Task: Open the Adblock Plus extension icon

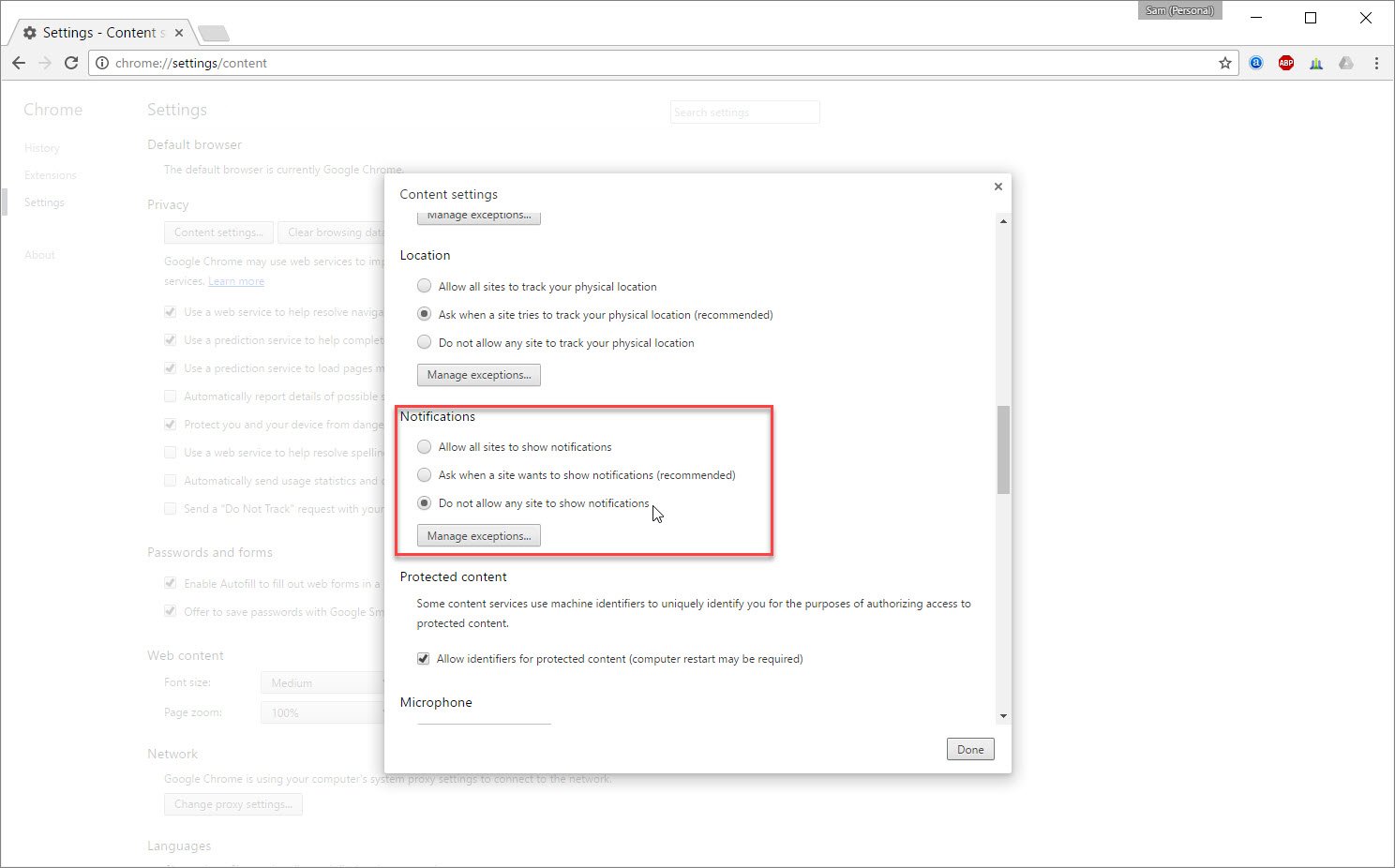Action: pyautogui.click(x=1285, y=63)
